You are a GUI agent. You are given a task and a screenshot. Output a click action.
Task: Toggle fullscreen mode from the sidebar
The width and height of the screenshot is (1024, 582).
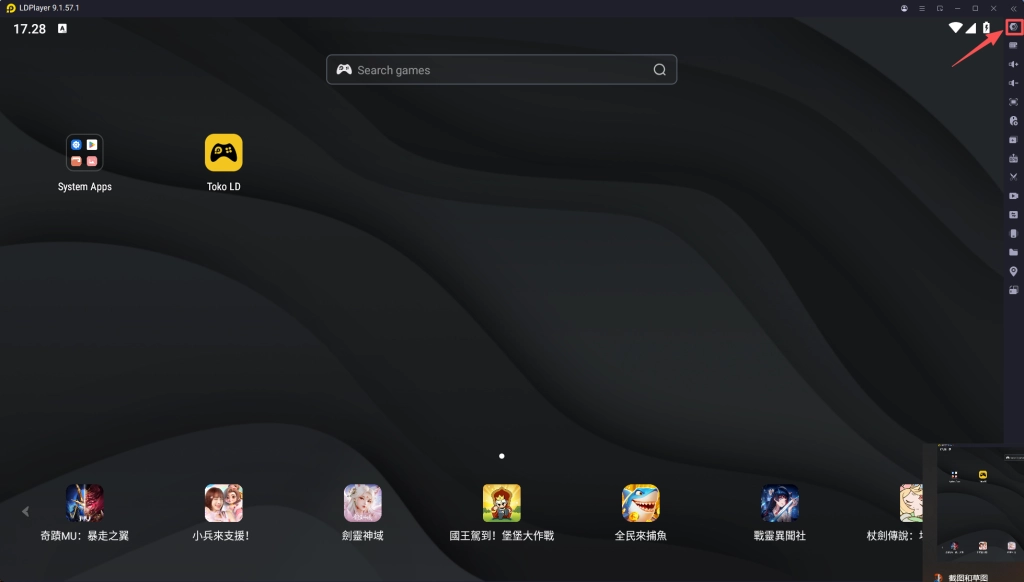pyautogui.click(x=1013, y=102)
